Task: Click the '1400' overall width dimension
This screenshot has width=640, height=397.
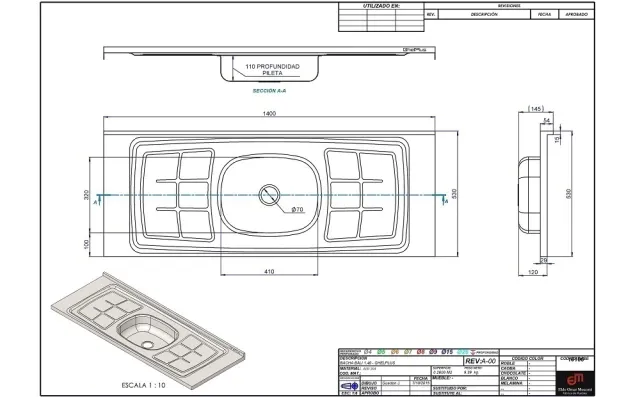Action: coord(269,113)
